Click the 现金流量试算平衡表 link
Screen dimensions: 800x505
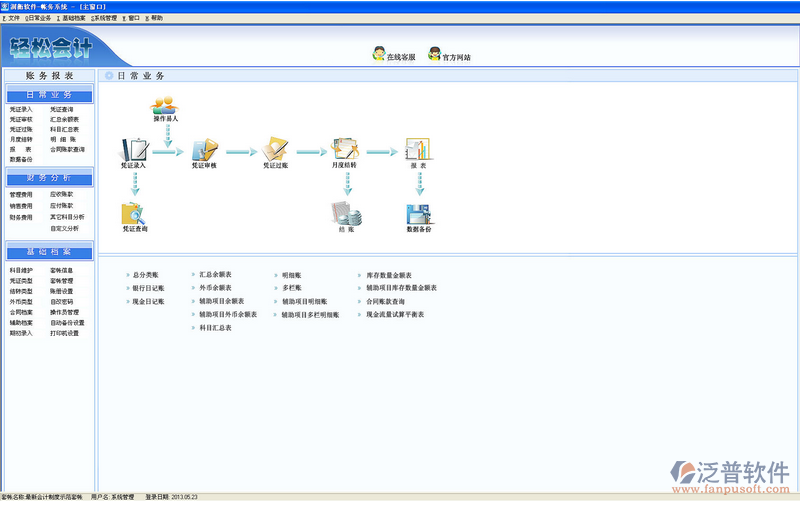pos(395,314)
